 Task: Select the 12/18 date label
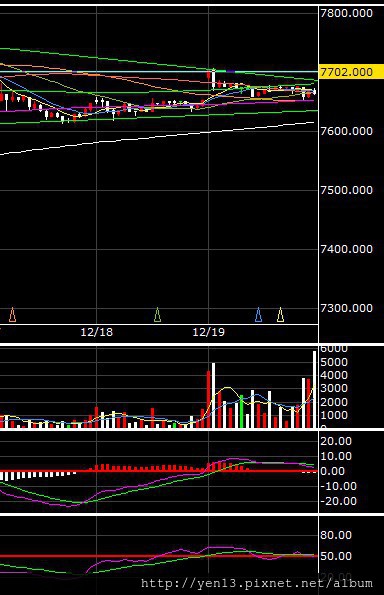[x=96, y=332]
